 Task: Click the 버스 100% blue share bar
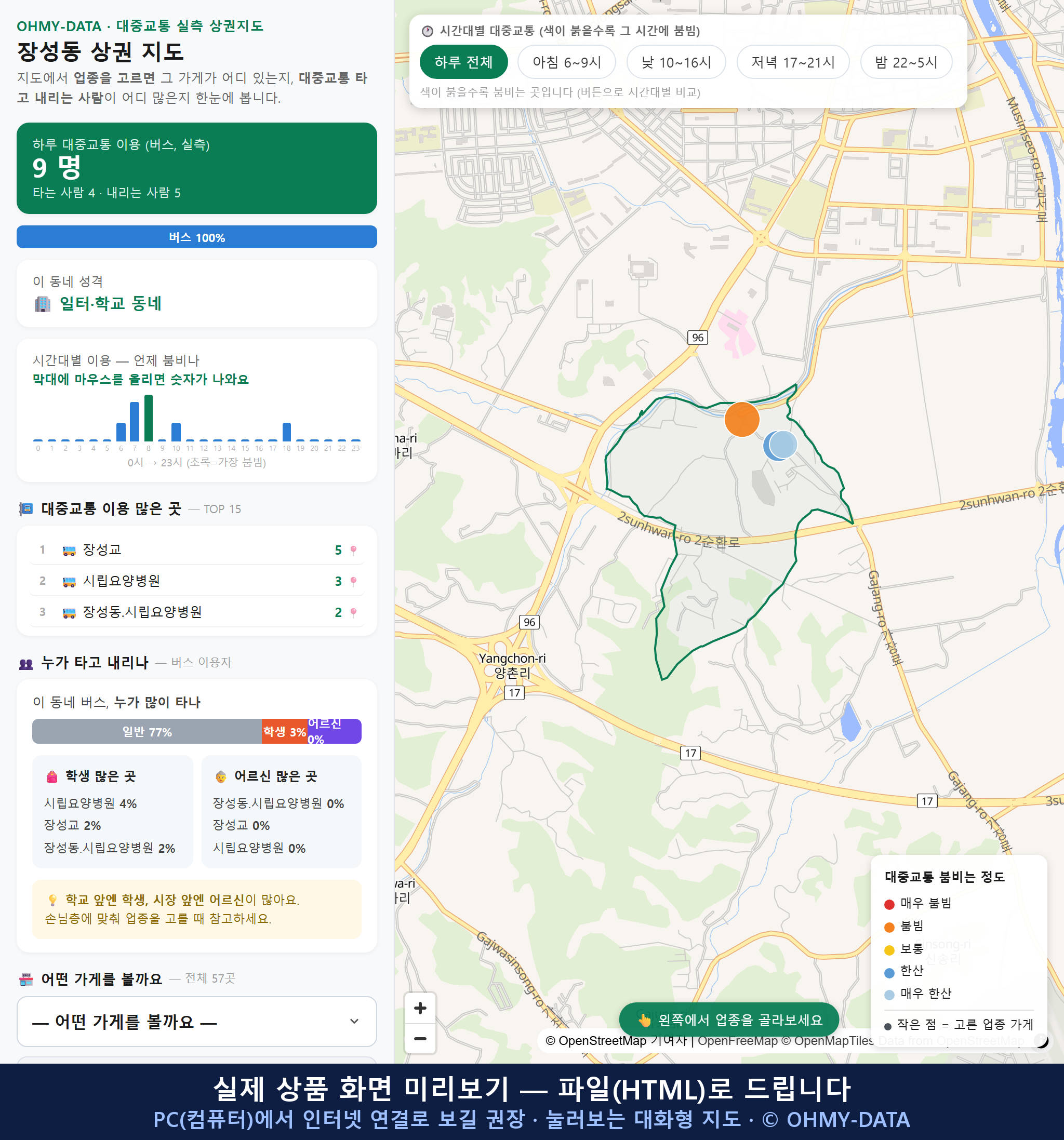(x=197, y=237)
